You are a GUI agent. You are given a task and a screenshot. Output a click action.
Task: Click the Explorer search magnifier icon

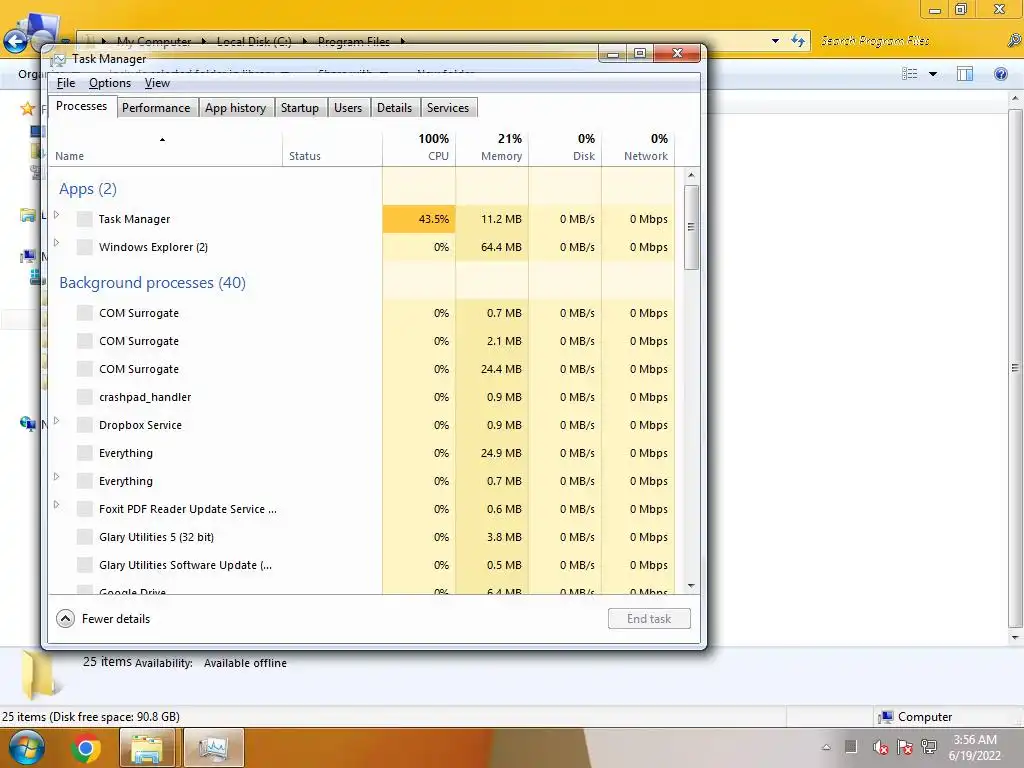[x=1014, y=41]
